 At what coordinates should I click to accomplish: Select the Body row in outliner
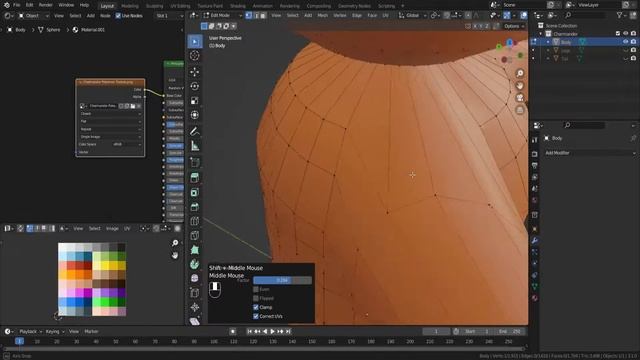[584, 42]
